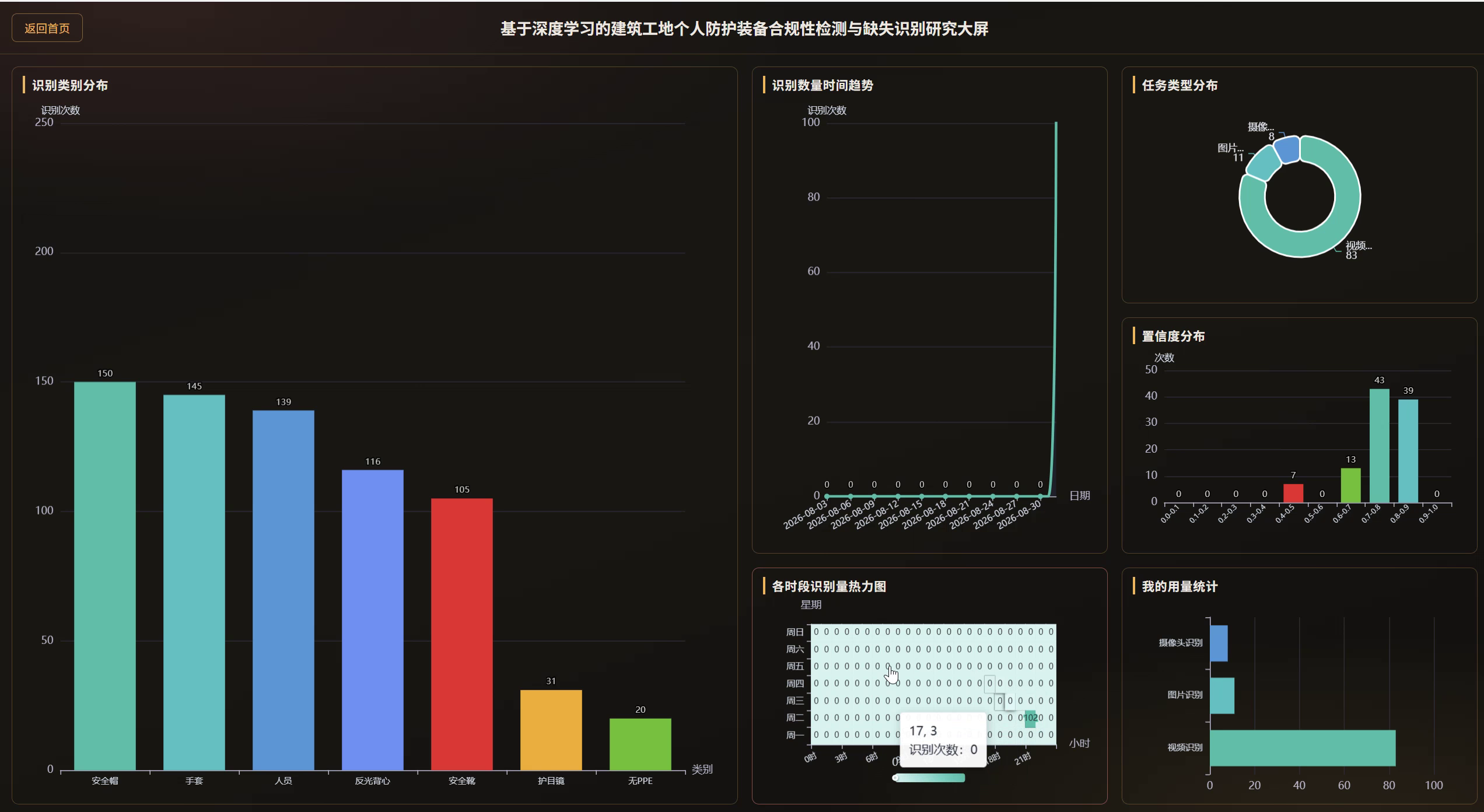Viewport: 1484px width, 812px height.
Task: Click the 2026-08-15 date axis label
Action: pos(901,514)
